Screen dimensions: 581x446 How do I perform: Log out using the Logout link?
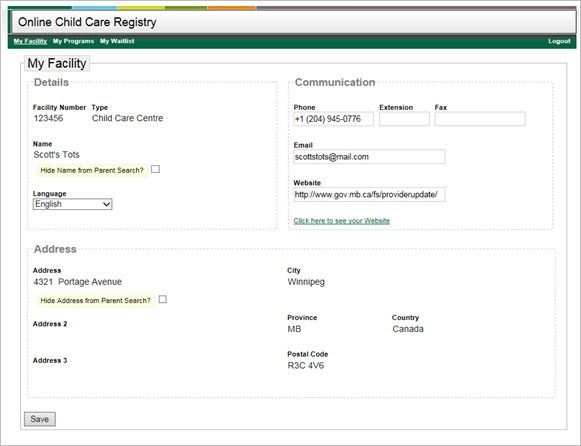pos(559,41)
